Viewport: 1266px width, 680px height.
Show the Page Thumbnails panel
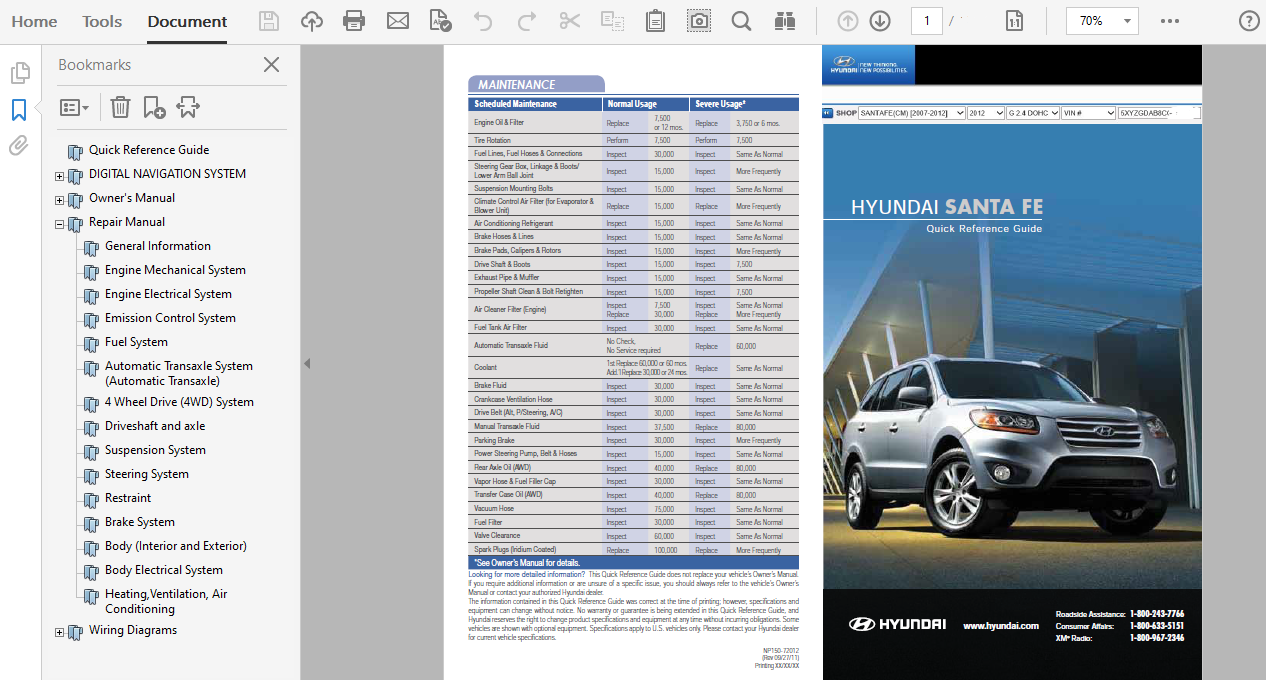19,73
